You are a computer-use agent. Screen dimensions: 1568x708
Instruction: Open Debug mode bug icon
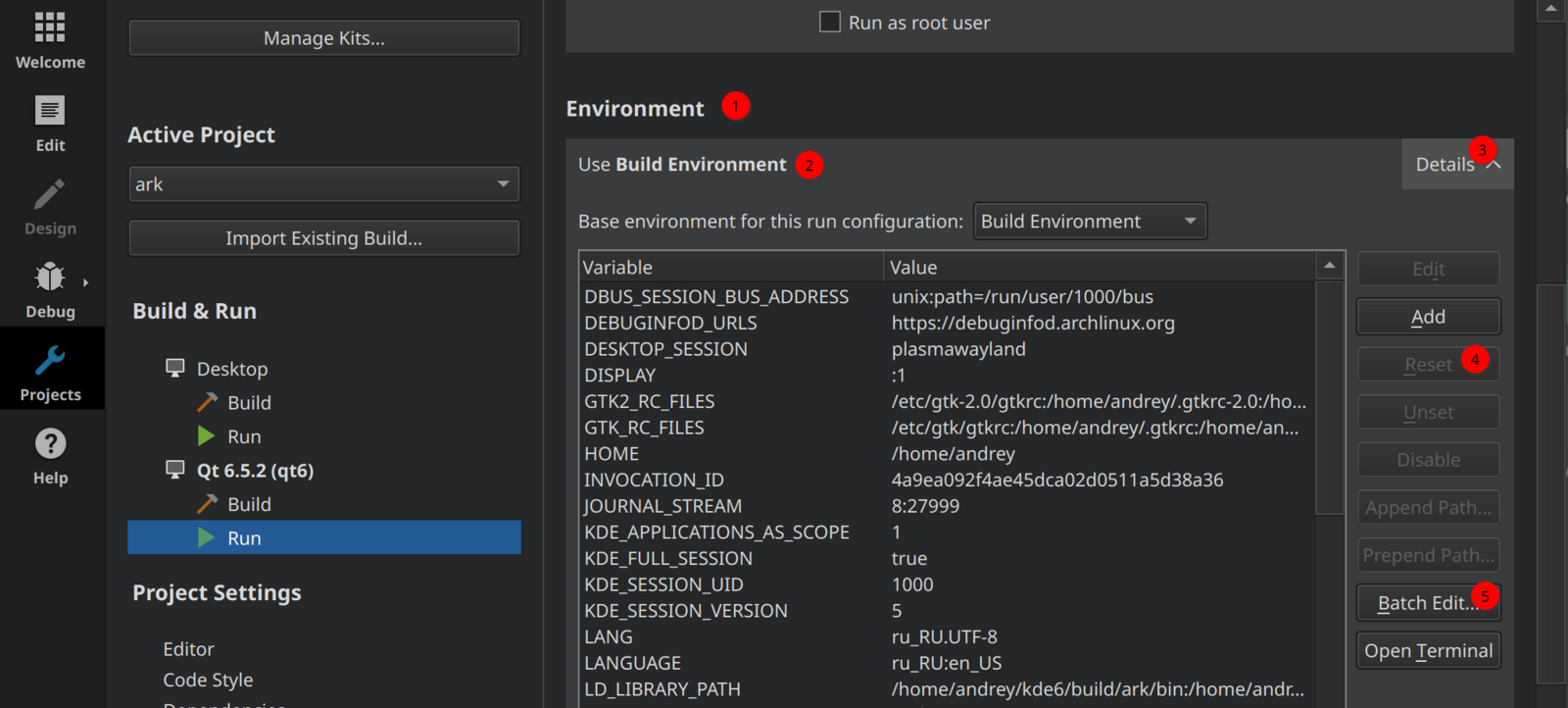[x=50, y=278]
